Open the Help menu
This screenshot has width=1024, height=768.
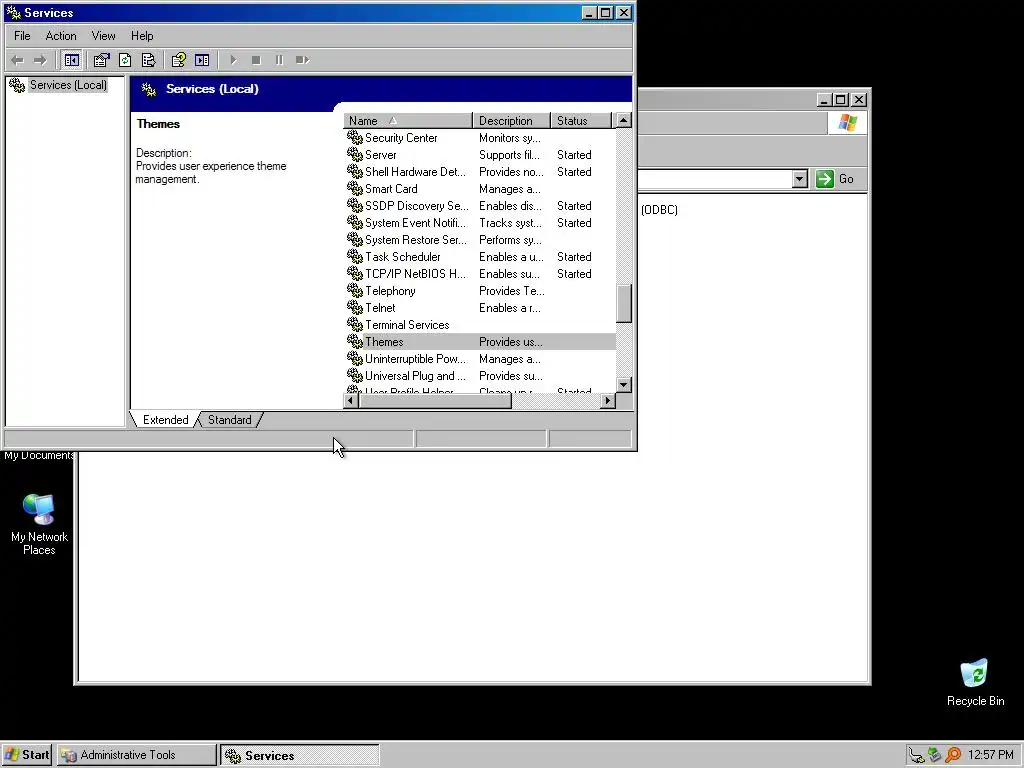point(142,36)
